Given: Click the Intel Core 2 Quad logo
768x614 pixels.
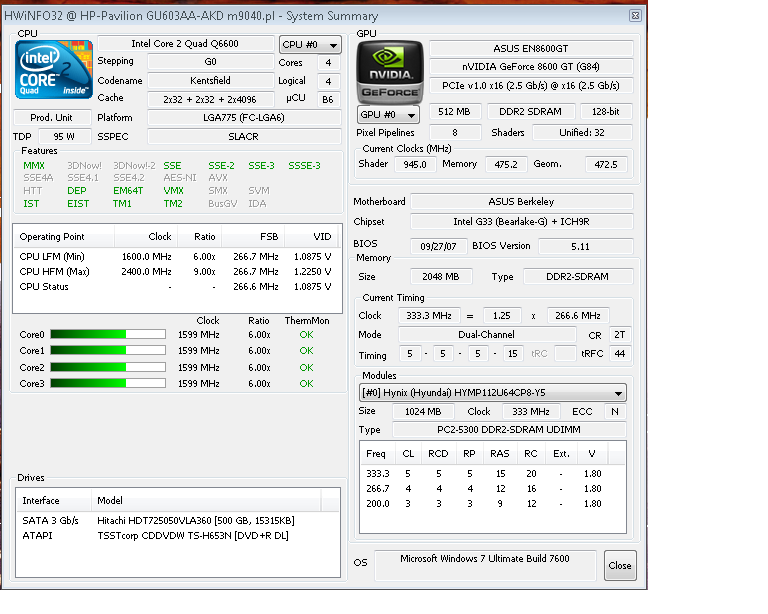Looking at the screenshot, I should (x=54, y=70).
